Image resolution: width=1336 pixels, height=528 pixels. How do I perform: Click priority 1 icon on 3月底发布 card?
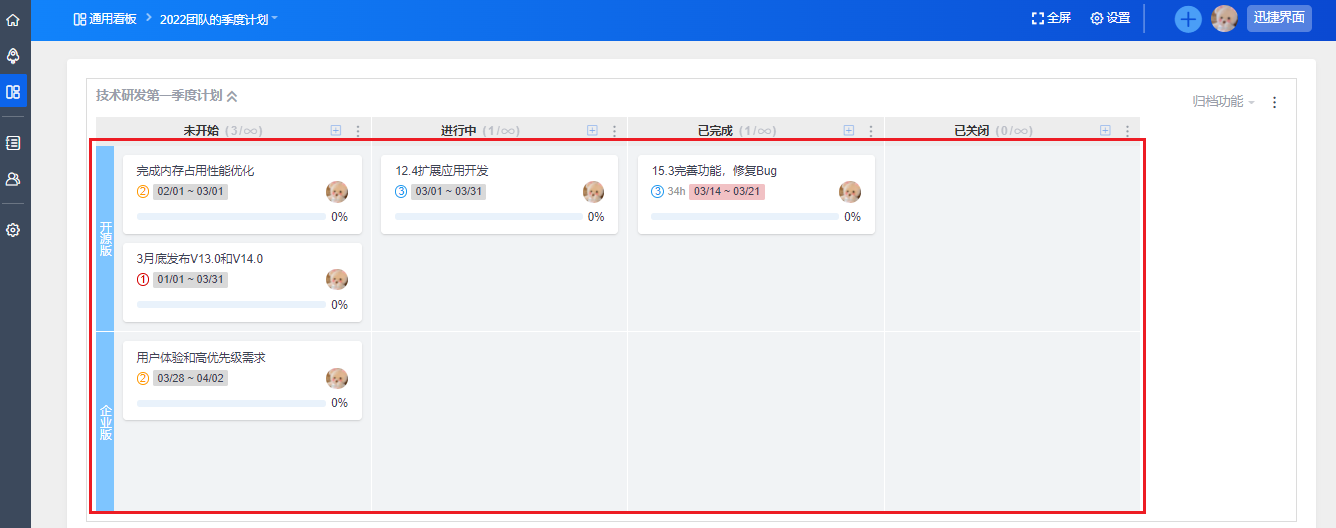[143, 279]
